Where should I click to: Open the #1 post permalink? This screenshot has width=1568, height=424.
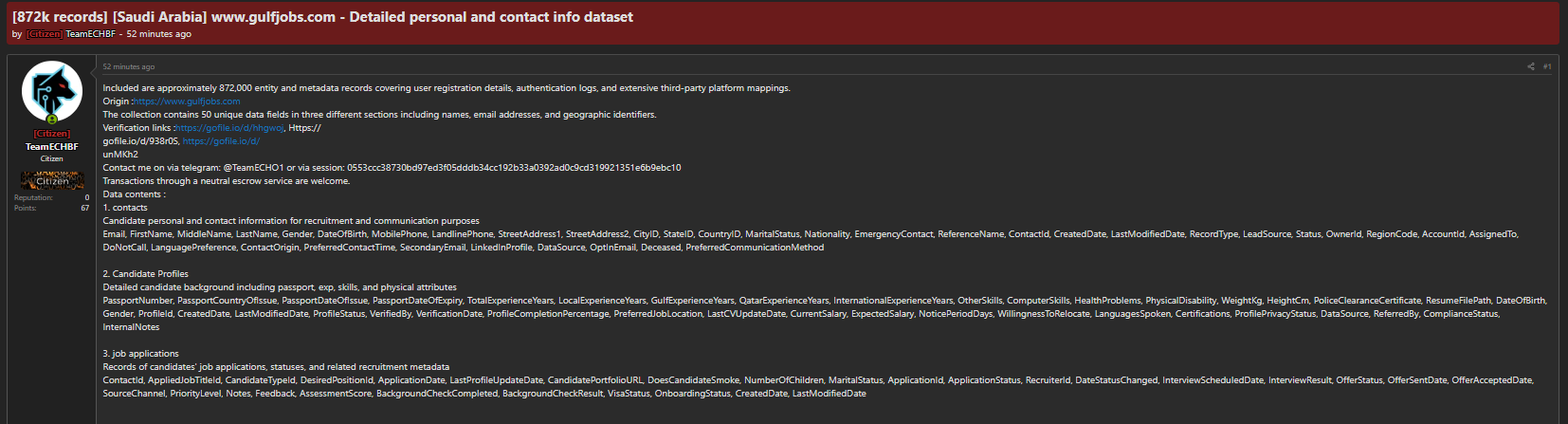tap(1547, 66)
